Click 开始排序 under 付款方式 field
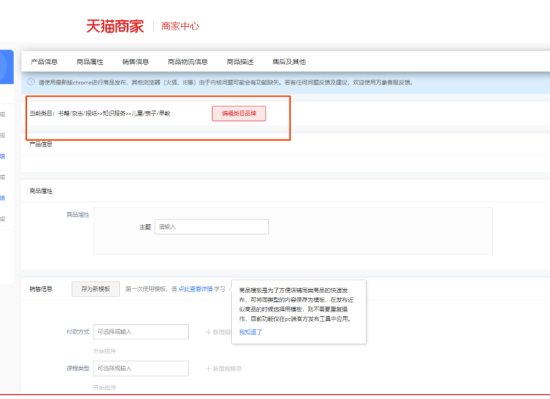 (105, 351)
